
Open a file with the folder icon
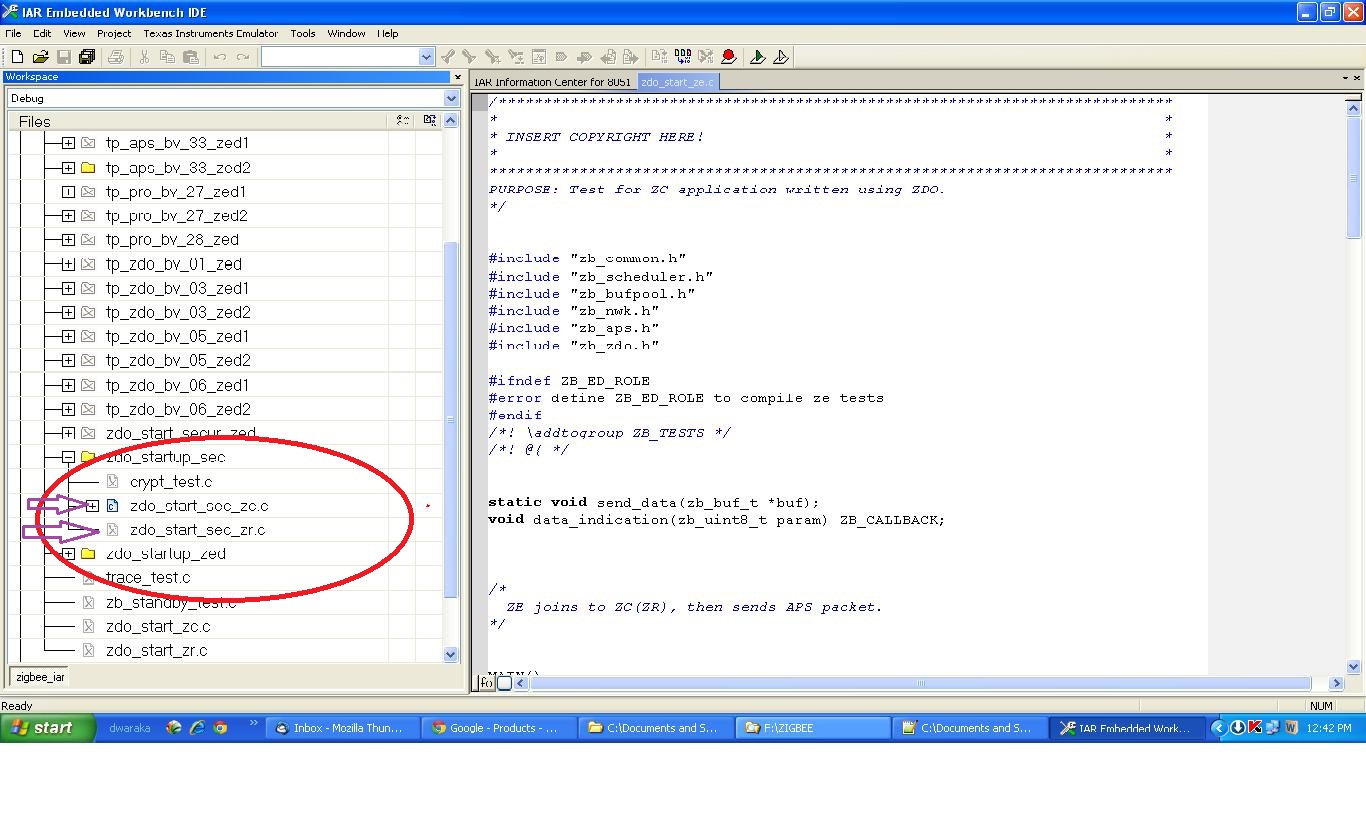(40, 57)
